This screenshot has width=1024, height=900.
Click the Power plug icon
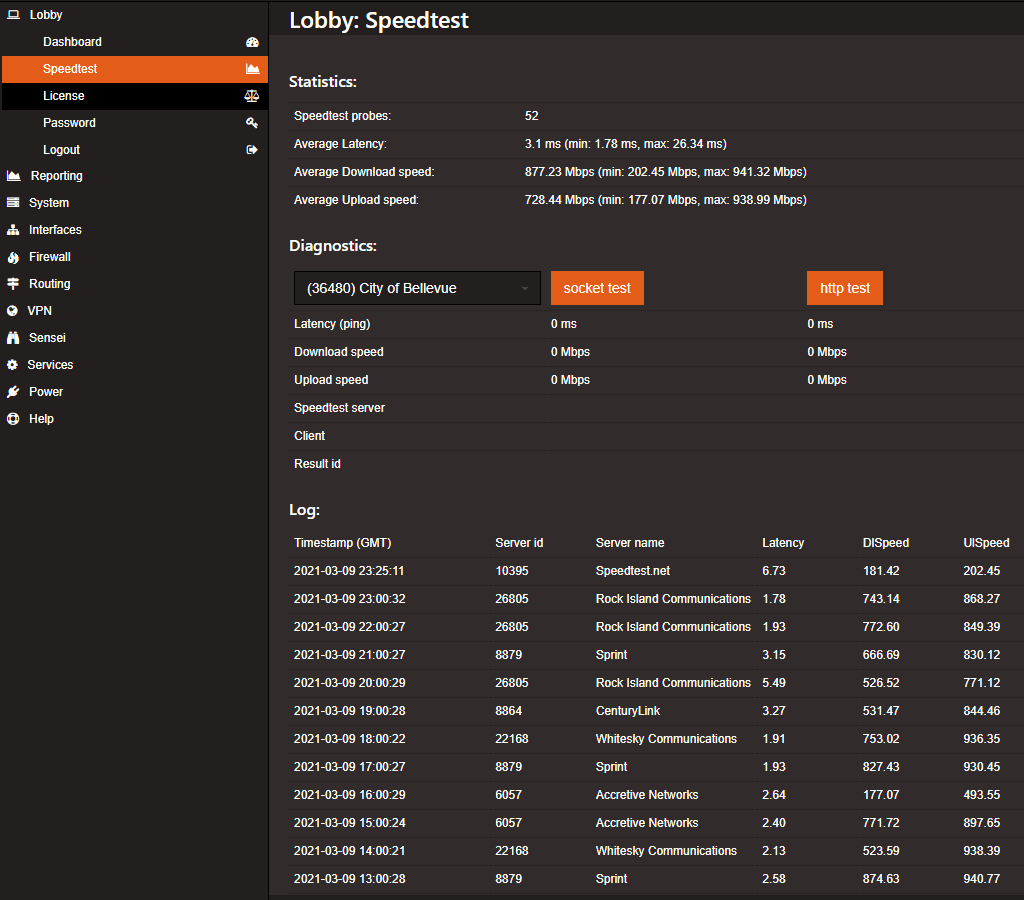point(13,392)
